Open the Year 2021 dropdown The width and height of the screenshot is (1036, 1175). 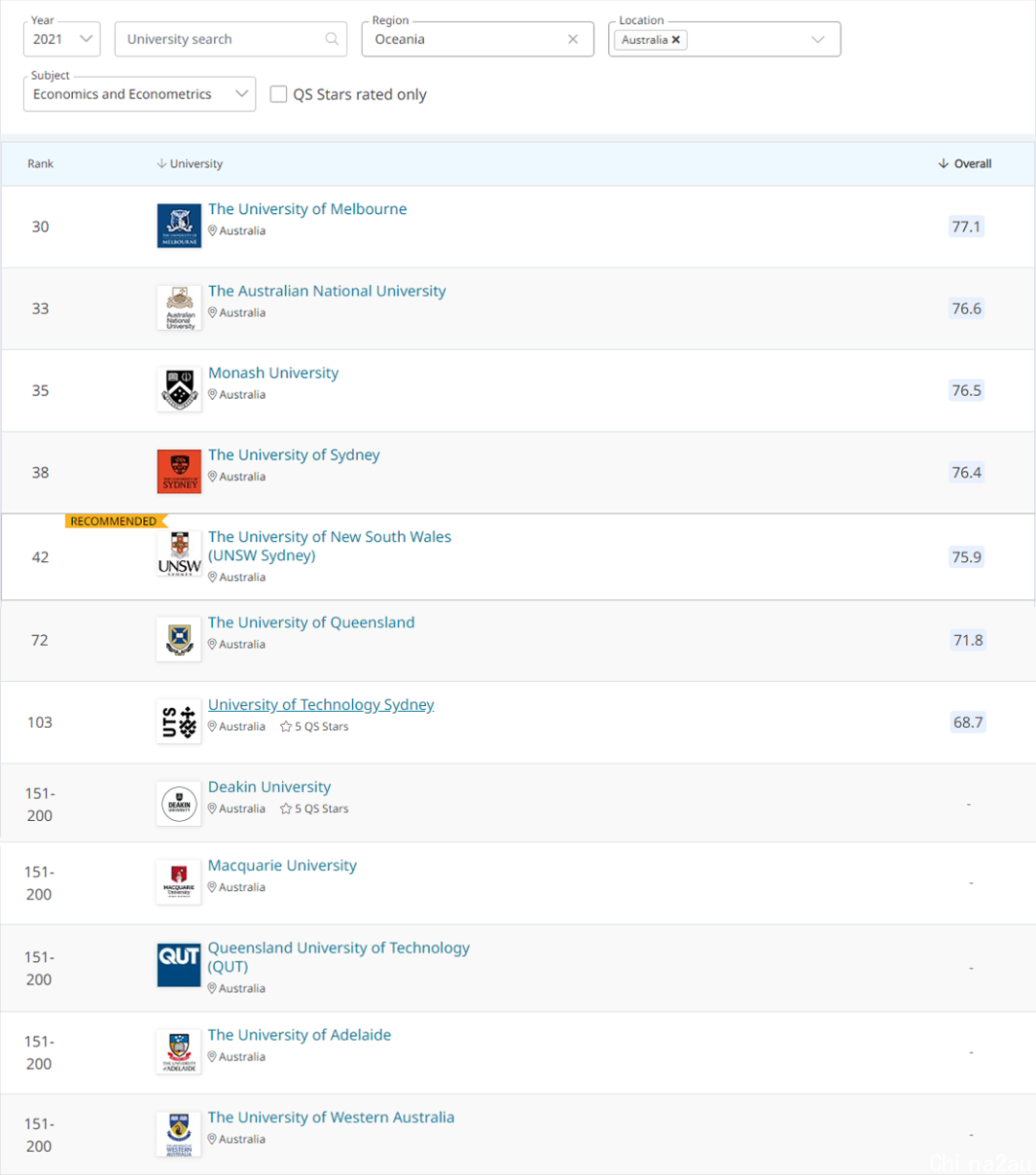pos(61,39)
